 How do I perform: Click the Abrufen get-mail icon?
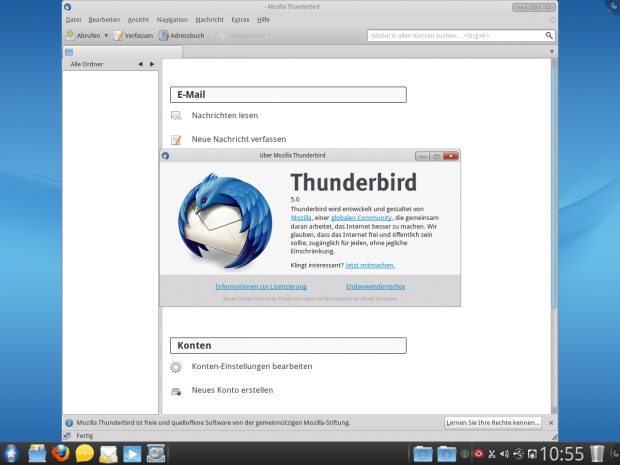click(70, 35)
